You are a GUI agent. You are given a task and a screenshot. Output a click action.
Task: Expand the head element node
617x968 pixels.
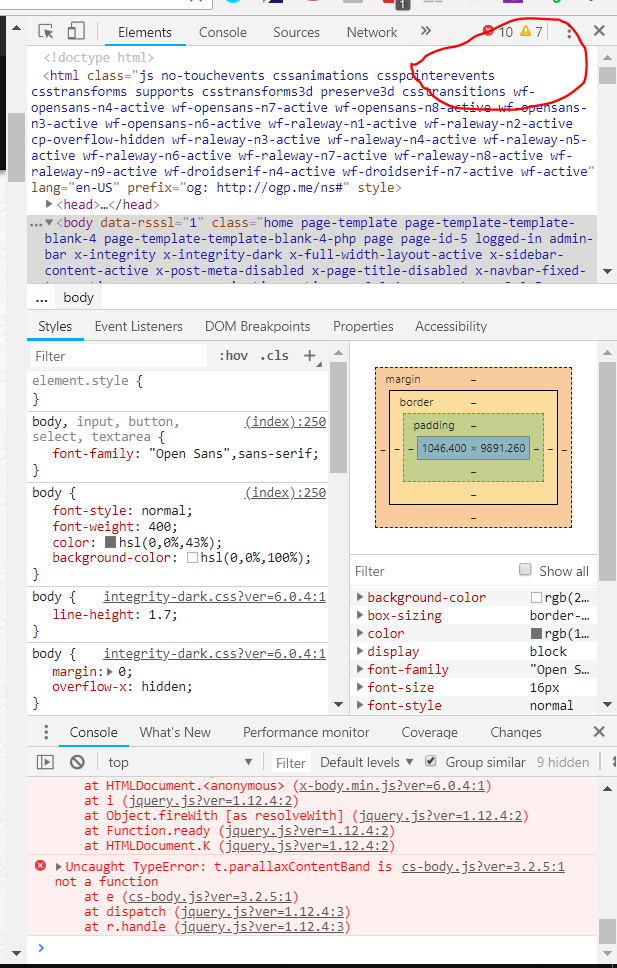click(x=49, y=204)
